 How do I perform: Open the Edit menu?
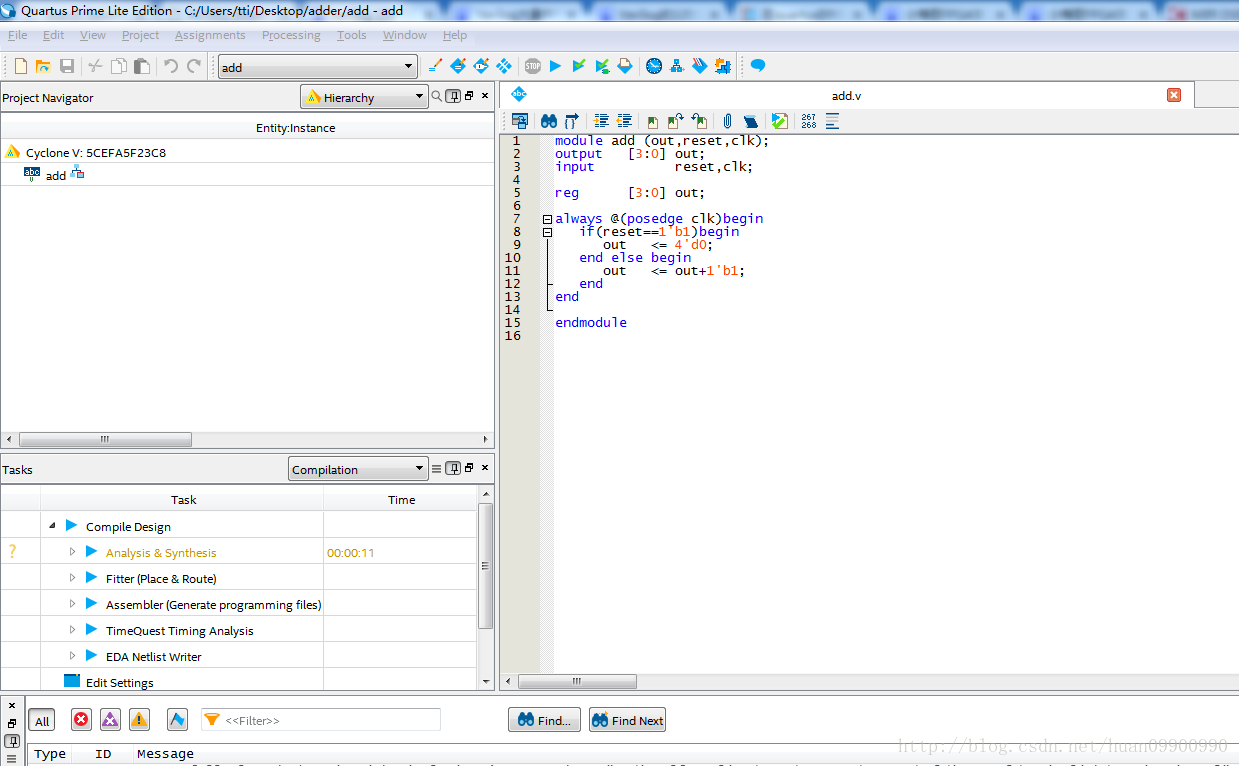(53, 35)
